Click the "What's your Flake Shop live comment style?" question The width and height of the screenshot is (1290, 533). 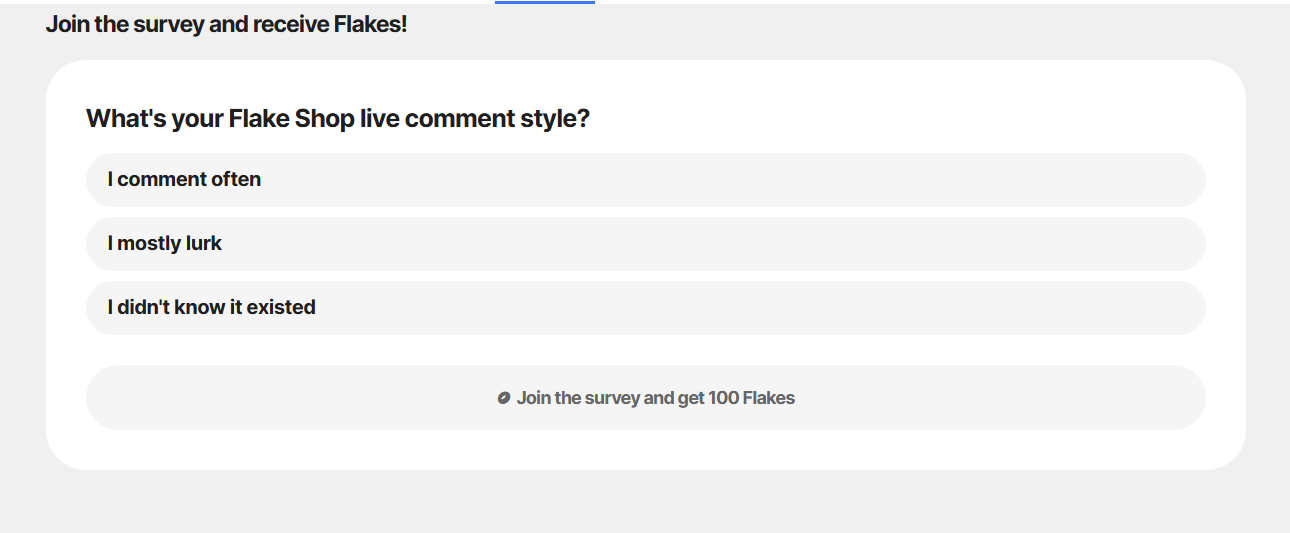338,119
